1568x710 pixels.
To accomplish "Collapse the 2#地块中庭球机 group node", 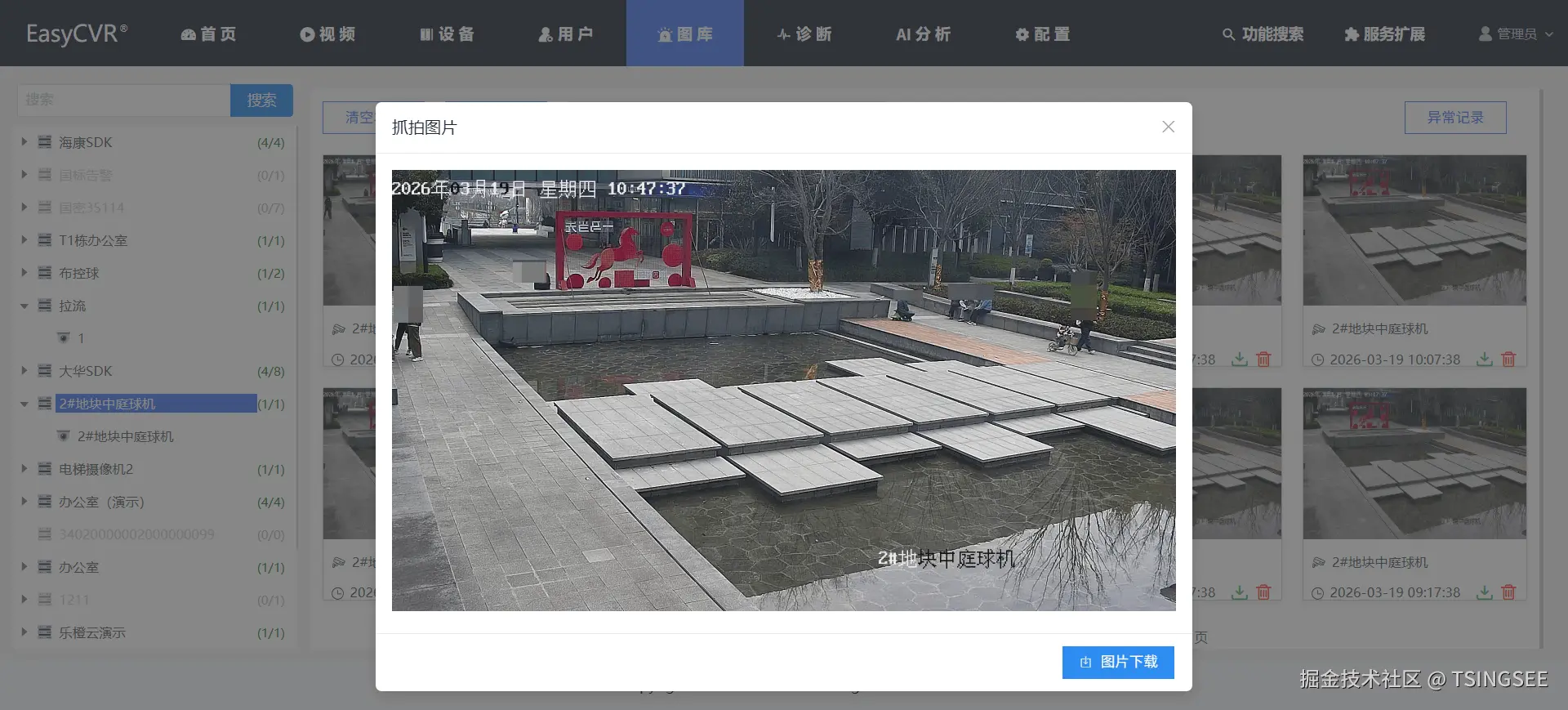I will (24, 404).
